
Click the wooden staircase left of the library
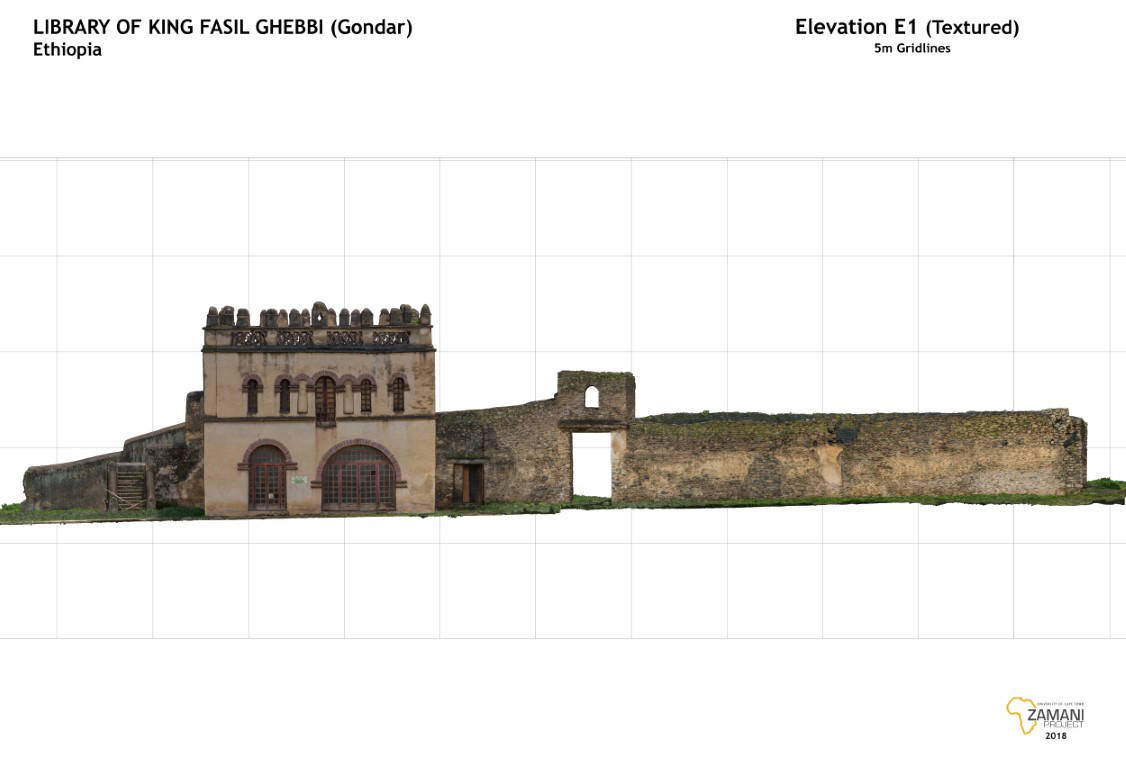point(131,487)
